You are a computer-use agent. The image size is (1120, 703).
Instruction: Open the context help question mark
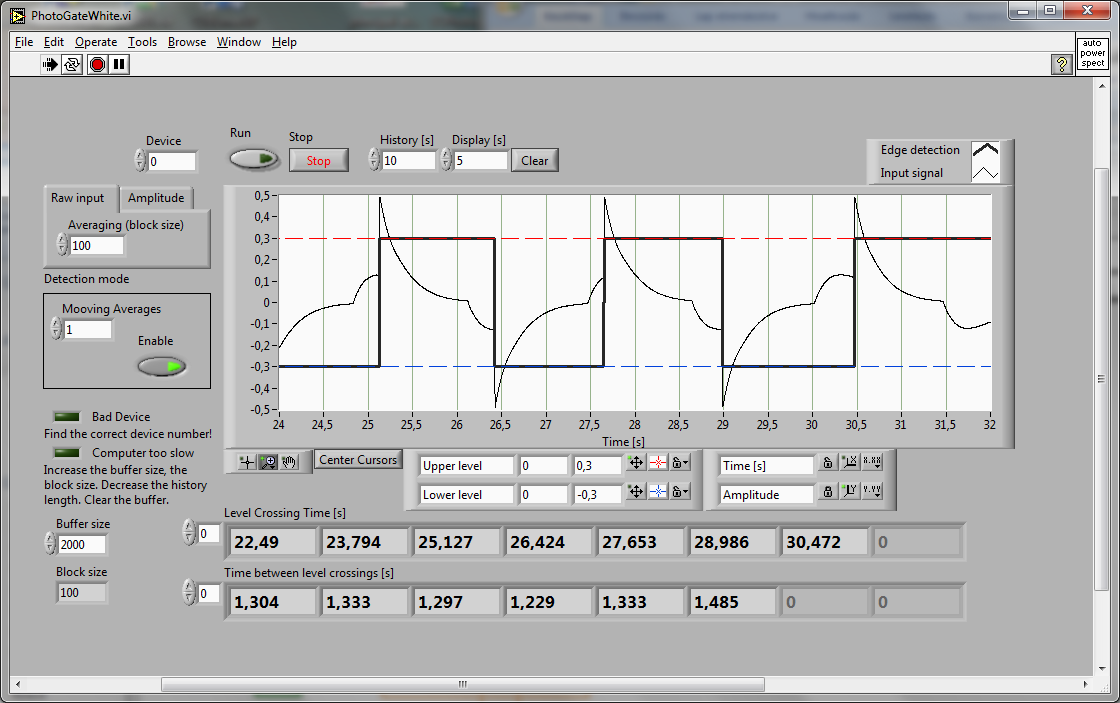pos(1062,65)
